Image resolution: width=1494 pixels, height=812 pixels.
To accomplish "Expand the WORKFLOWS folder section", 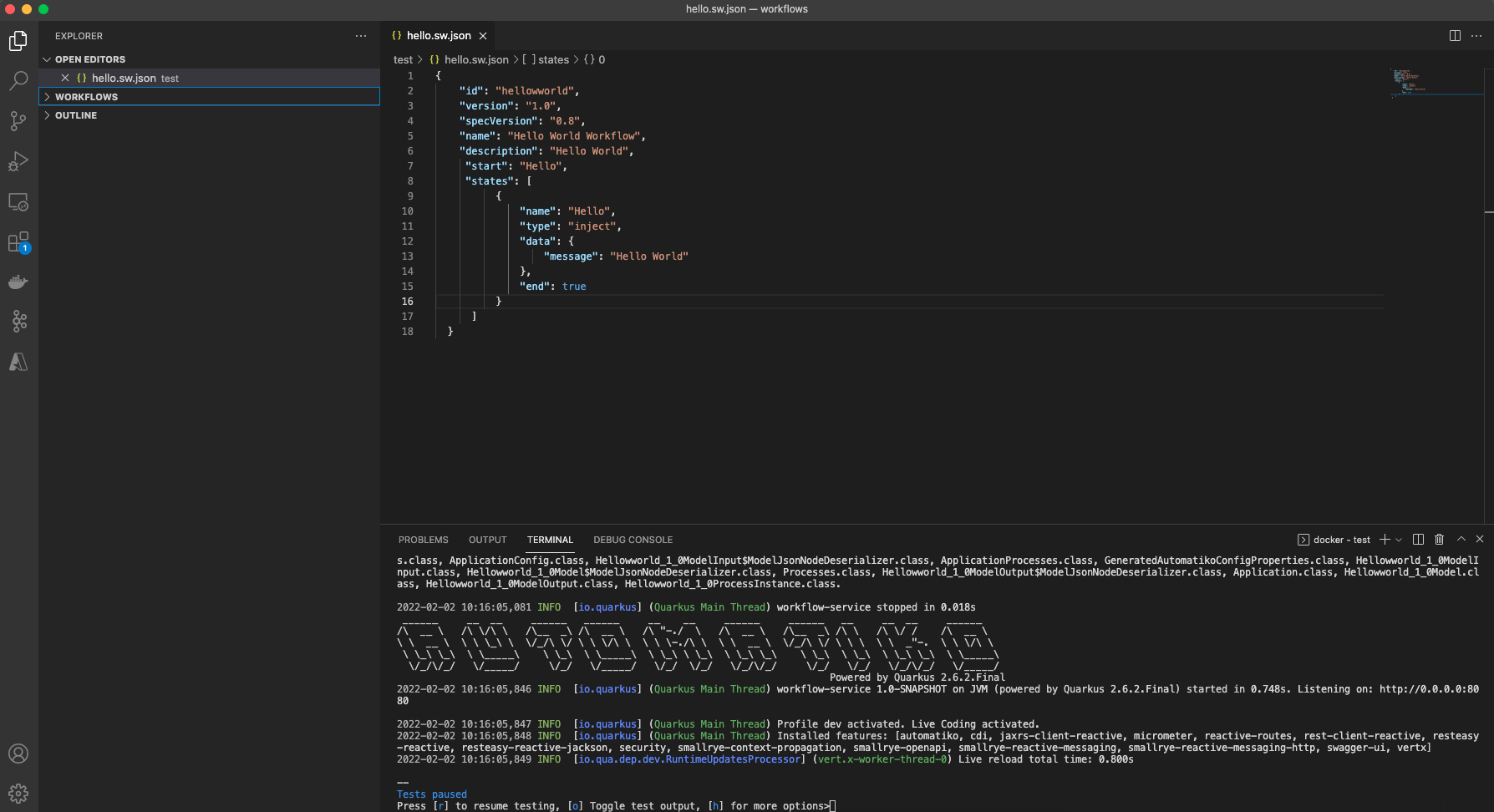I will (87, 97).
